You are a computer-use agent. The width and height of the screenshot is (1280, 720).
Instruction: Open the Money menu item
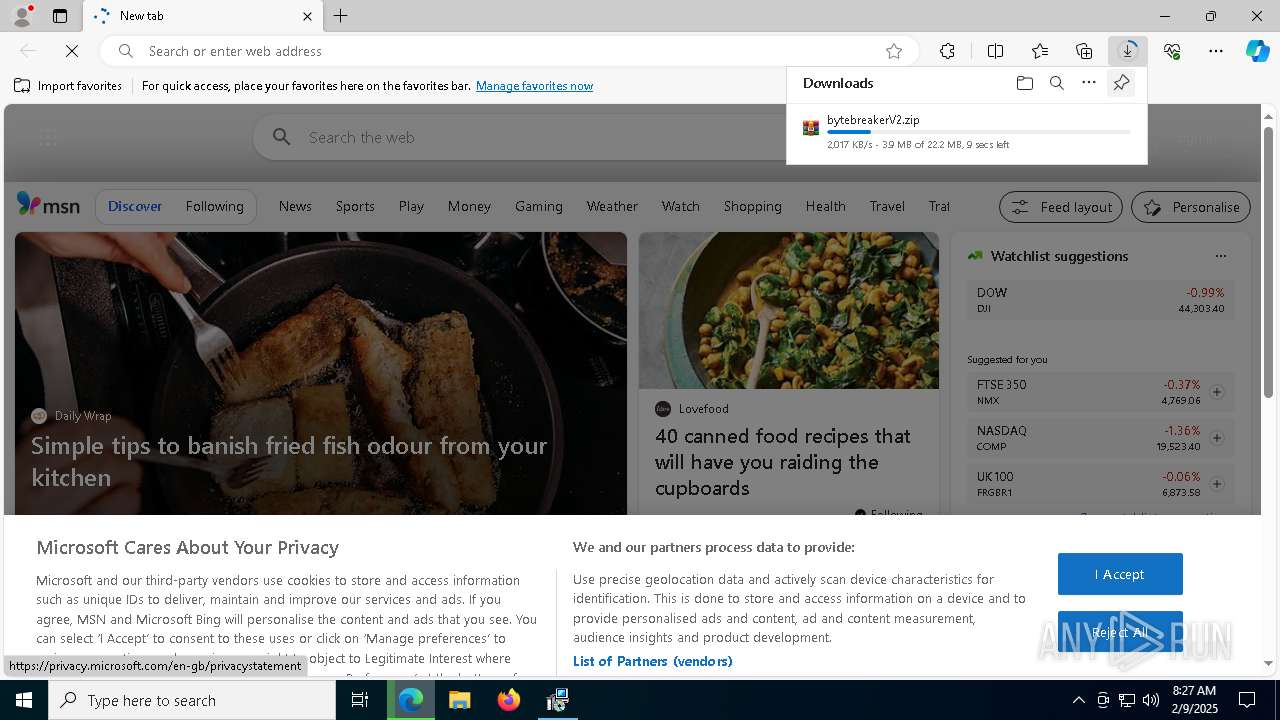469,206
